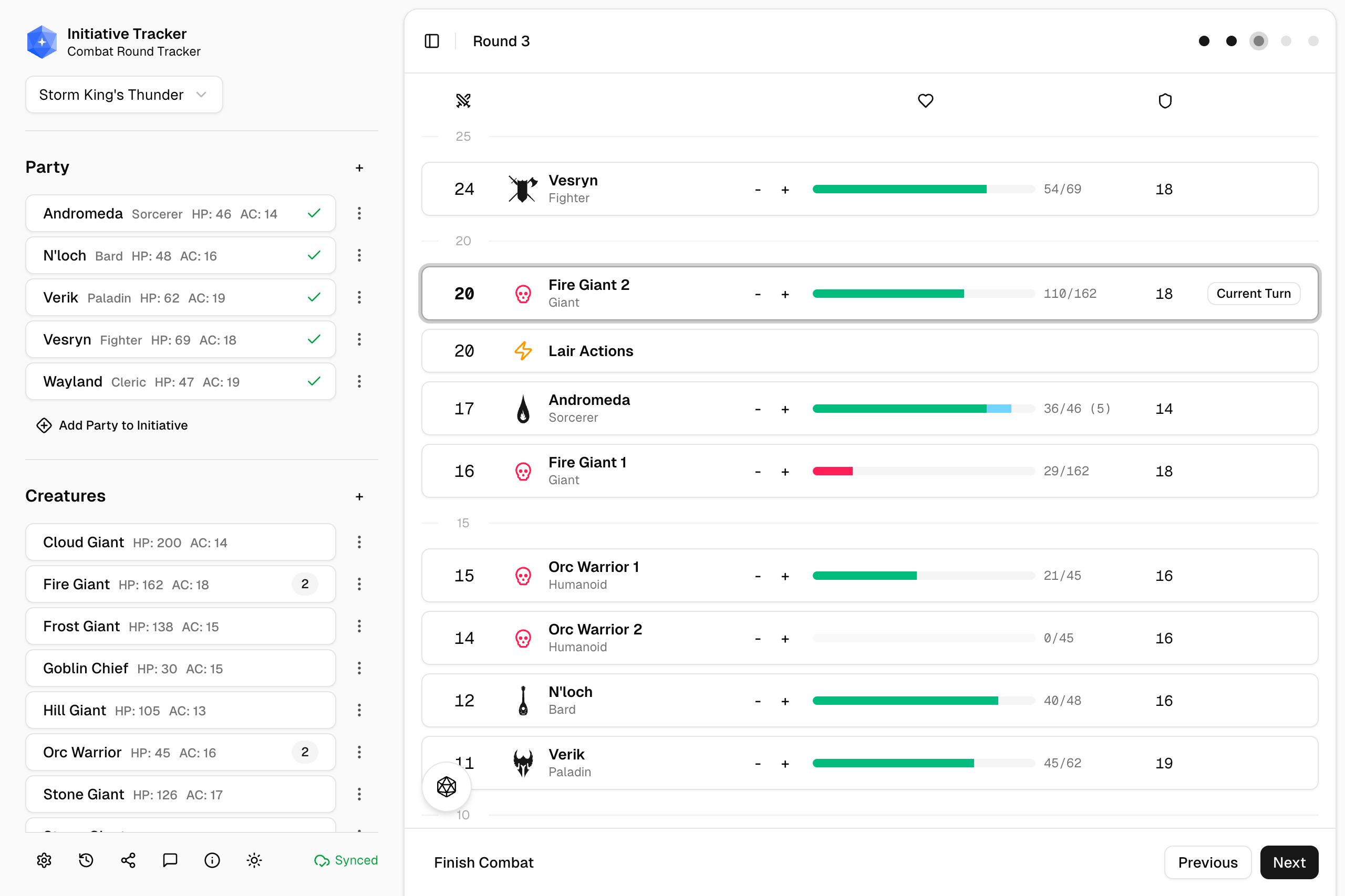Toggle the sidebar panel icon beside Round 3

pyautogui.click(x=431, y=40)
